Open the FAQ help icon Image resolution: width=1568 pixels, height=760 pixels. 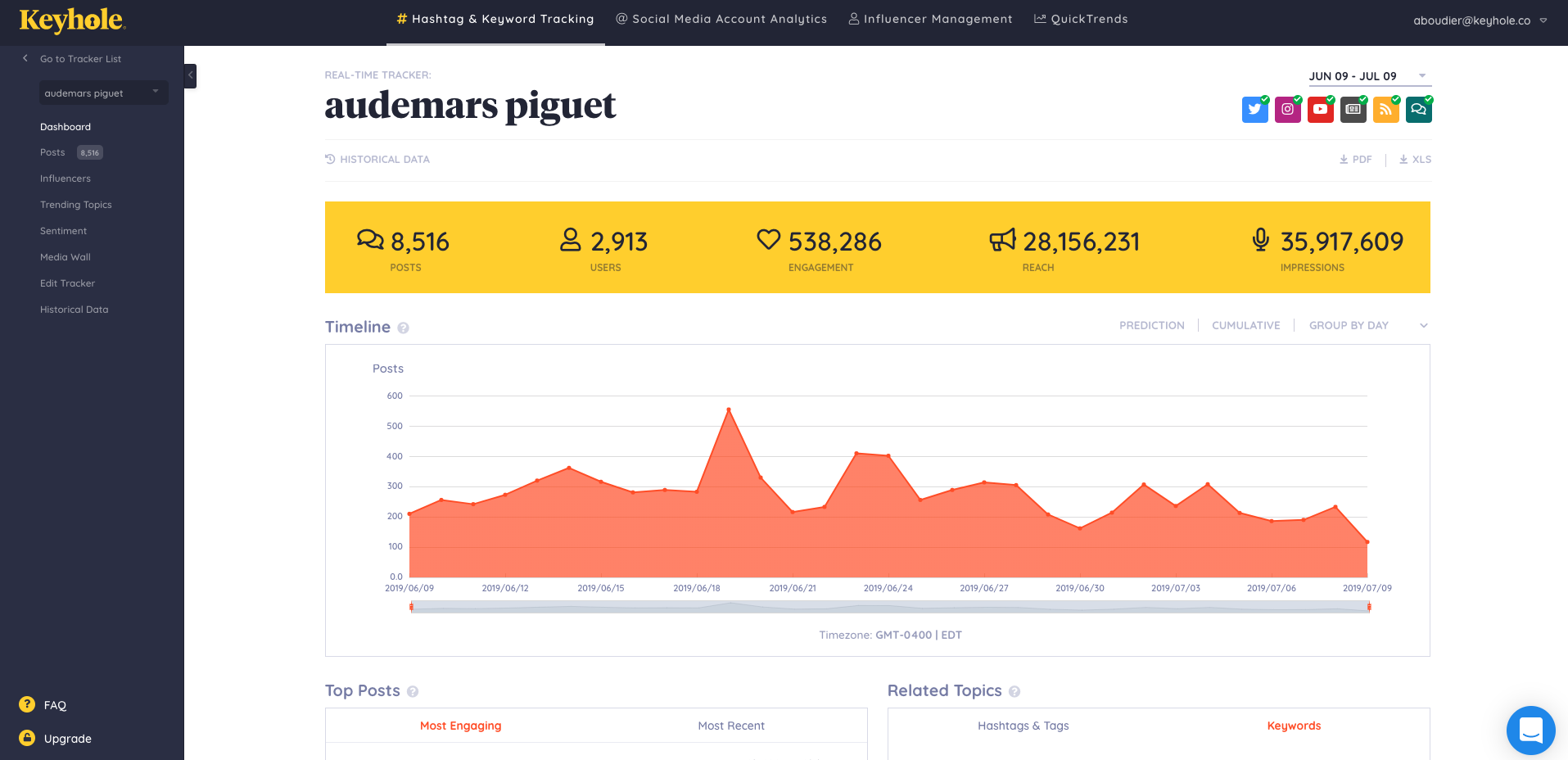point(27,704)
